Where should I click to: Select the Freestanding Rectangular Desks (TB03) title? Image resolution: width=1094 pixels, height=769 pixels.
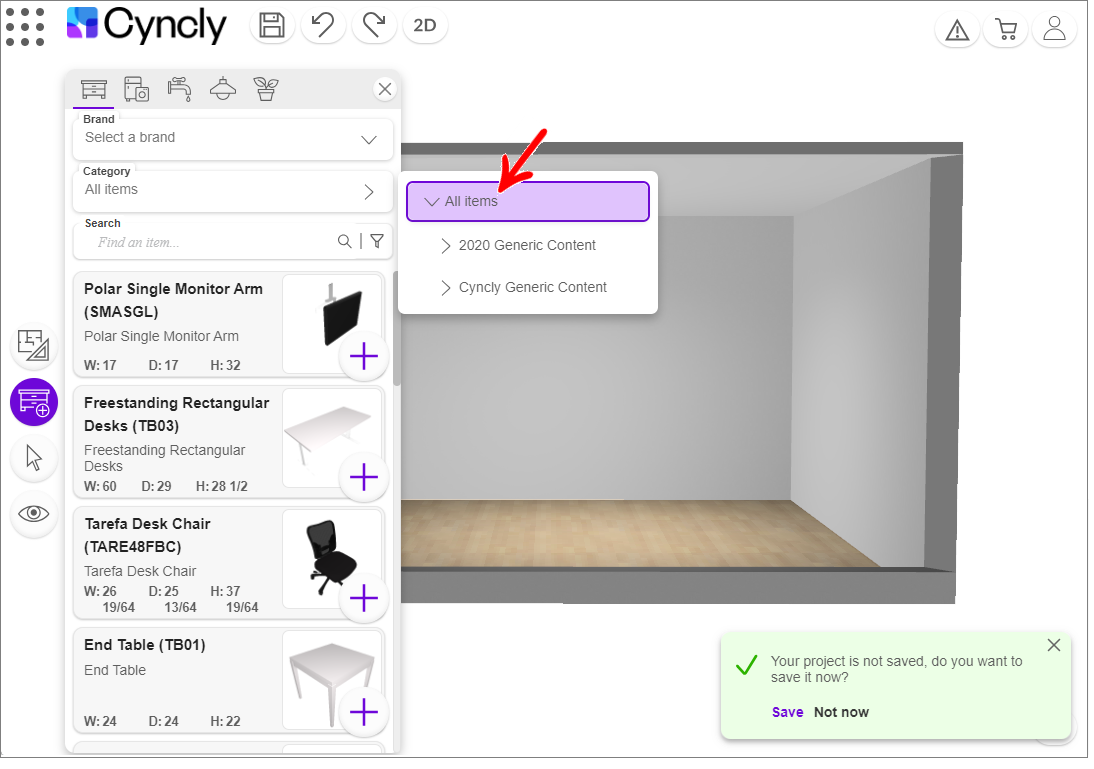click(177, 414)
